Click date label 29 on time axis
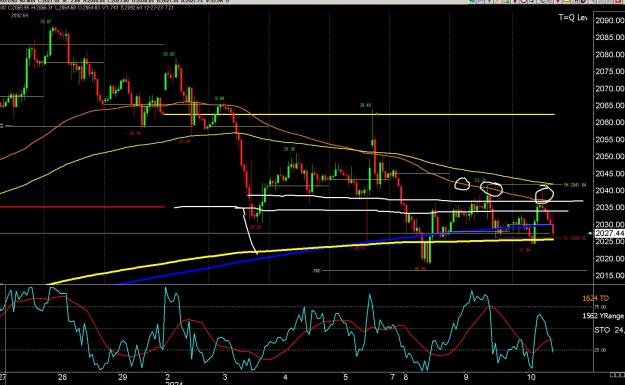This screenshot has height=385, width=625. tap(123, 377)
